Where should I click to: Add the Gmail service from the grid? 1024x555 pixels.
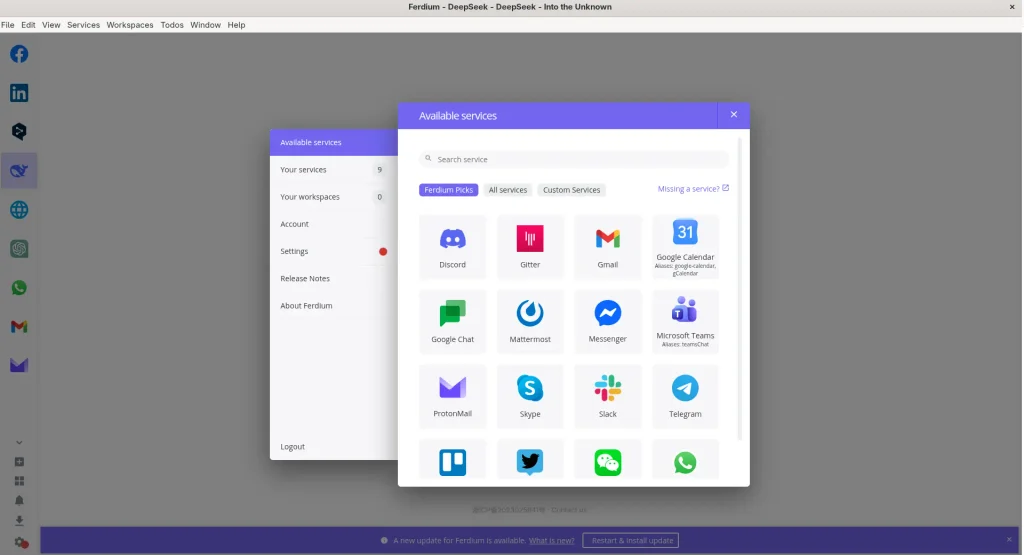tap(607, 247)
